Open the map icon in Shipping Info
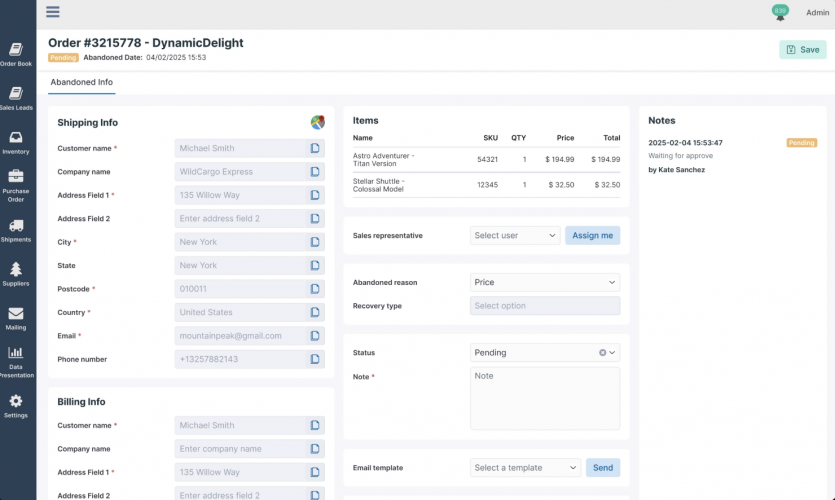Screen dimensions: 835x500 pyautogui.click(x=318, y=122)
